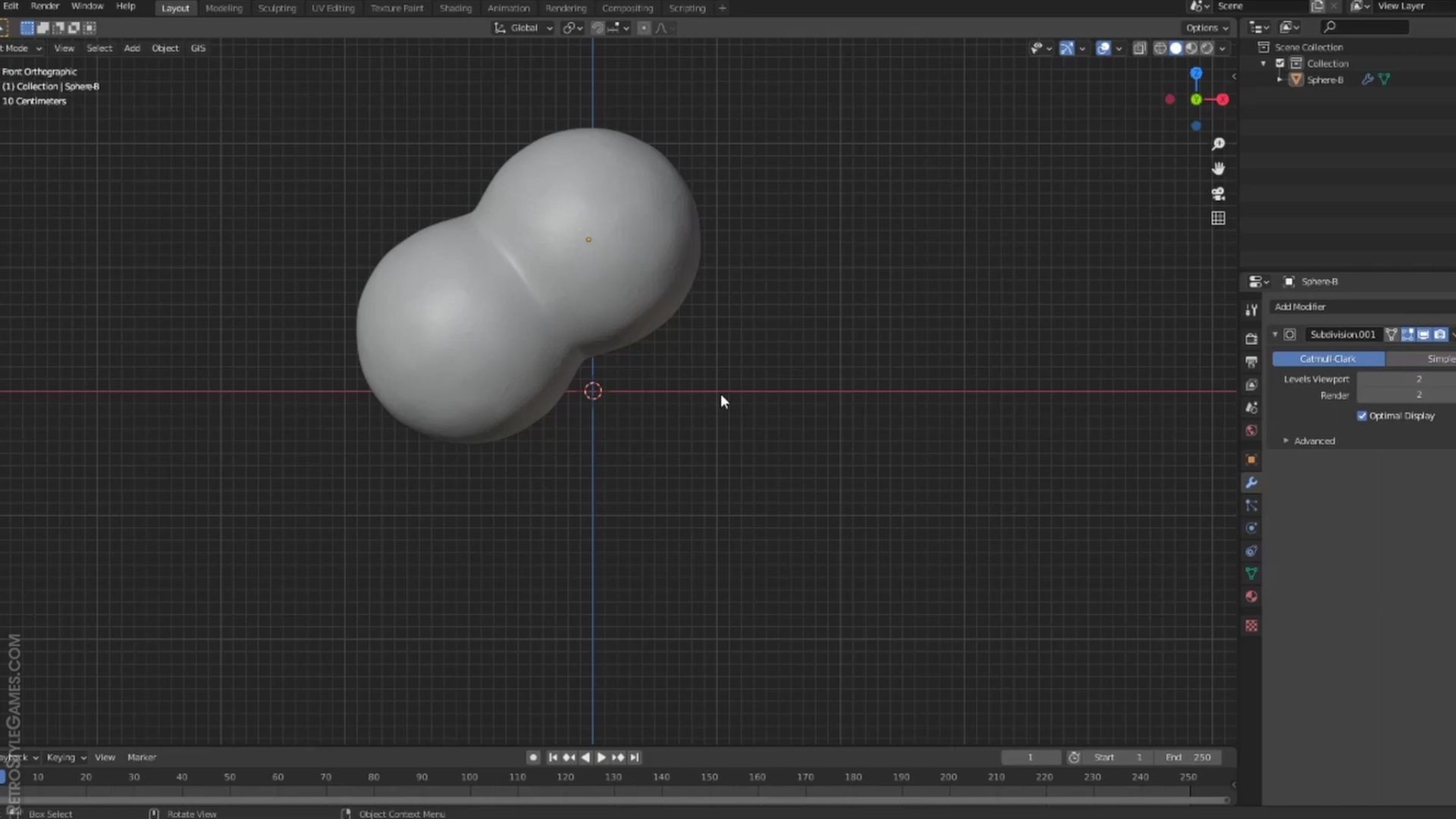Toggle Edit Mode display for Subdivision modifier
Screen dimensions: 1456x819
pos(1407,334)
